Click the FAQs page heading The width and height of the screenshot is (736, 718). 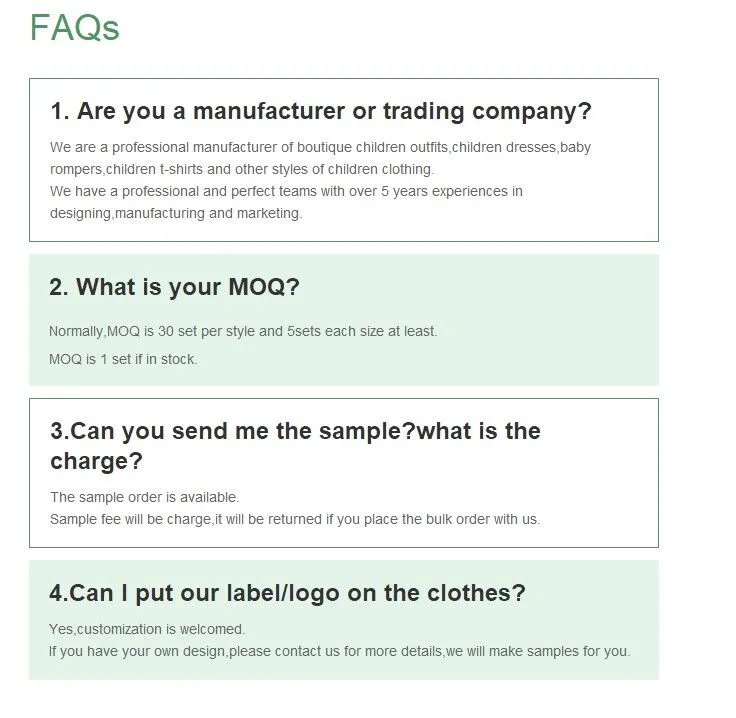pos(74,28)
